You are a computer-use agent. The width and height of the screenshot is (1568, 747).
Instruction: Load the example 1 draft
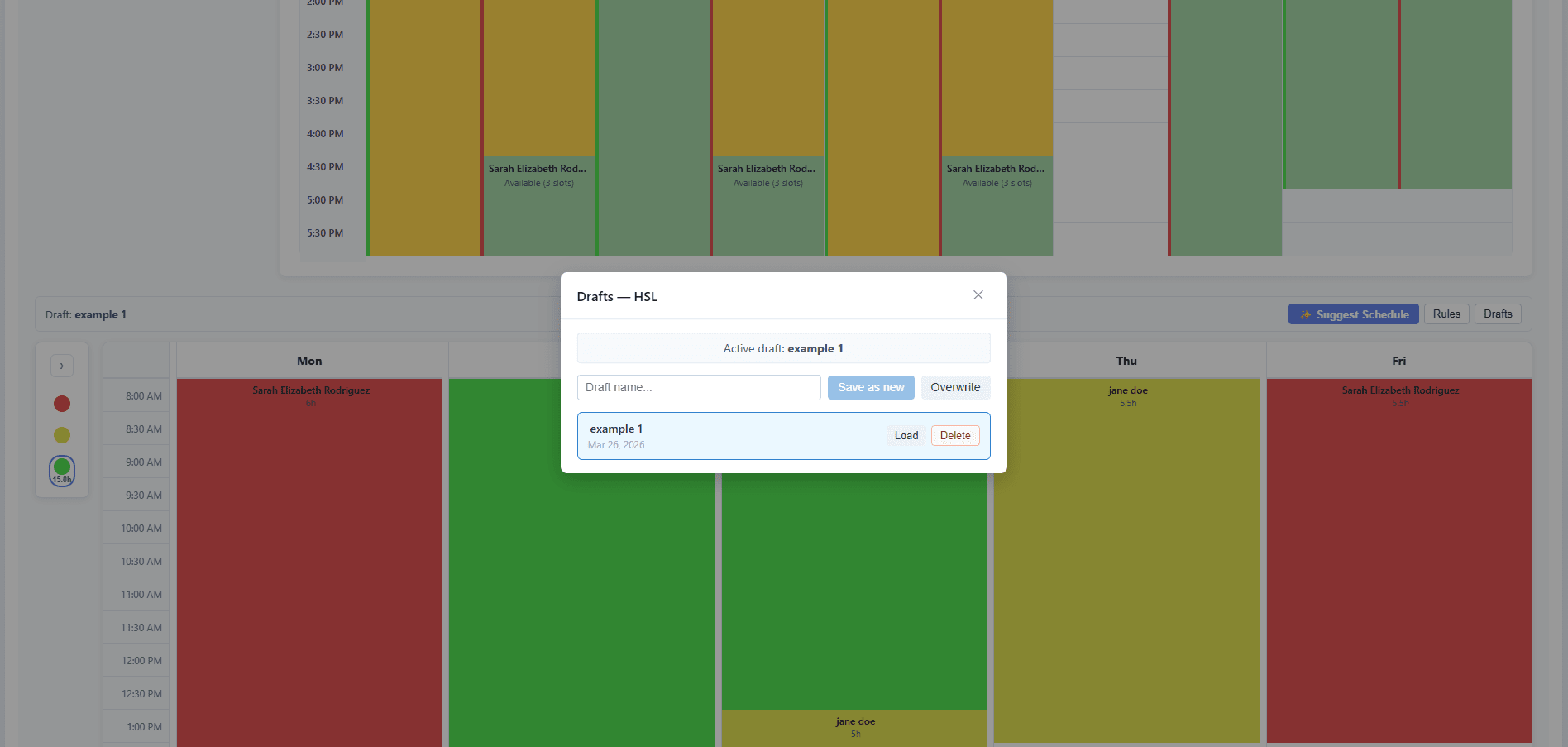click(906, 436)
